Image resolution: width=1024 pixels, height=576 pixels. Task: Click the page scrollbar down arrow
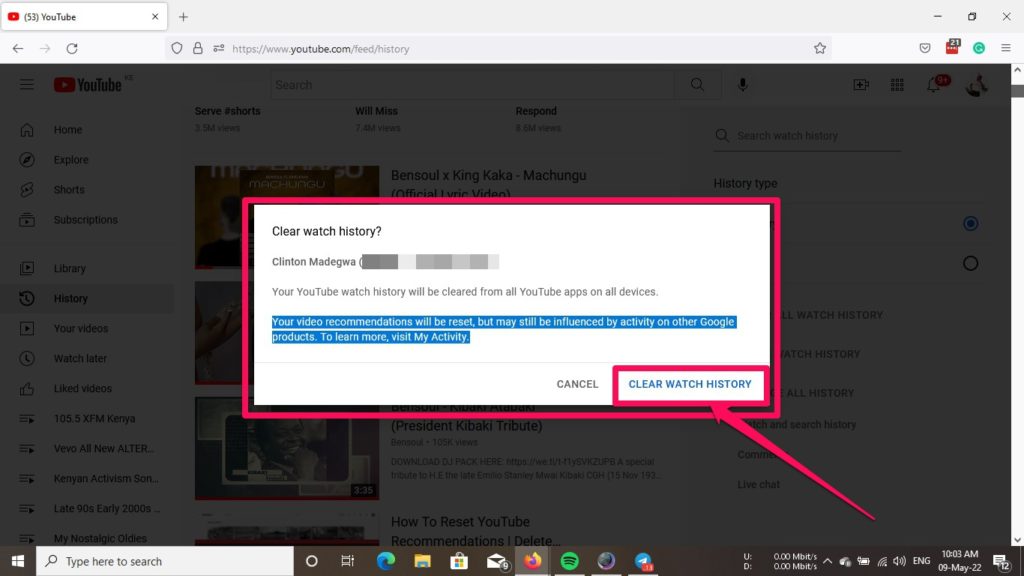click(x=1017, y=540)
